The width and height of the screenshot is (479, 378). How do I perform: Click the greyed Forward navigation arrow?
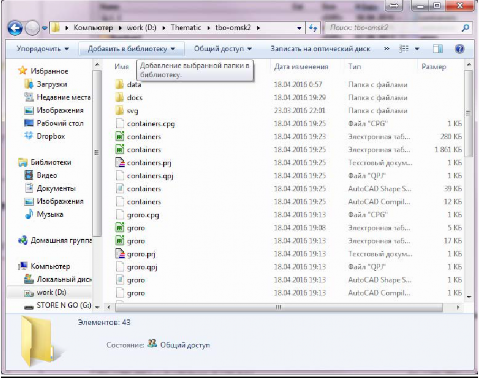[32, 28]
